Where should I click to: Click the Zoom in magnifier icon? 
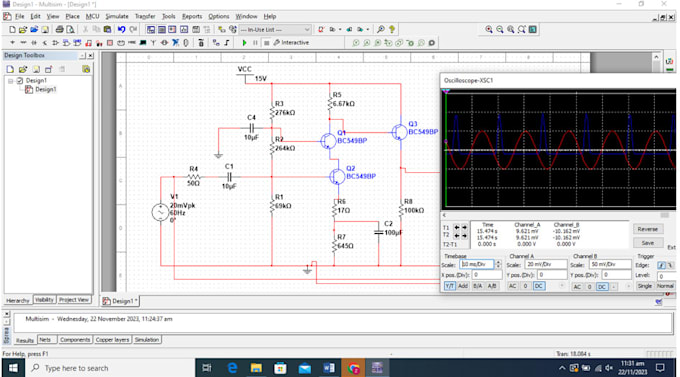[x=489, y=30]
